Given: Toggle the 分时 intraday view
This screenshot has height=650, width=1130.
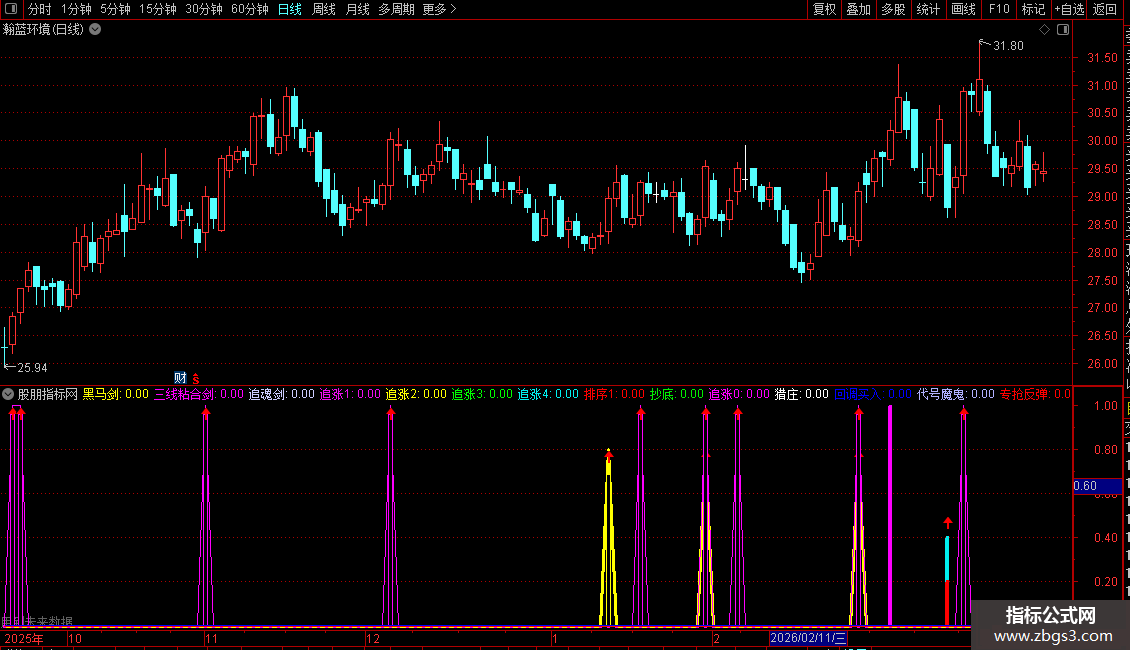Looking at the screenshot, I should 40,9.
